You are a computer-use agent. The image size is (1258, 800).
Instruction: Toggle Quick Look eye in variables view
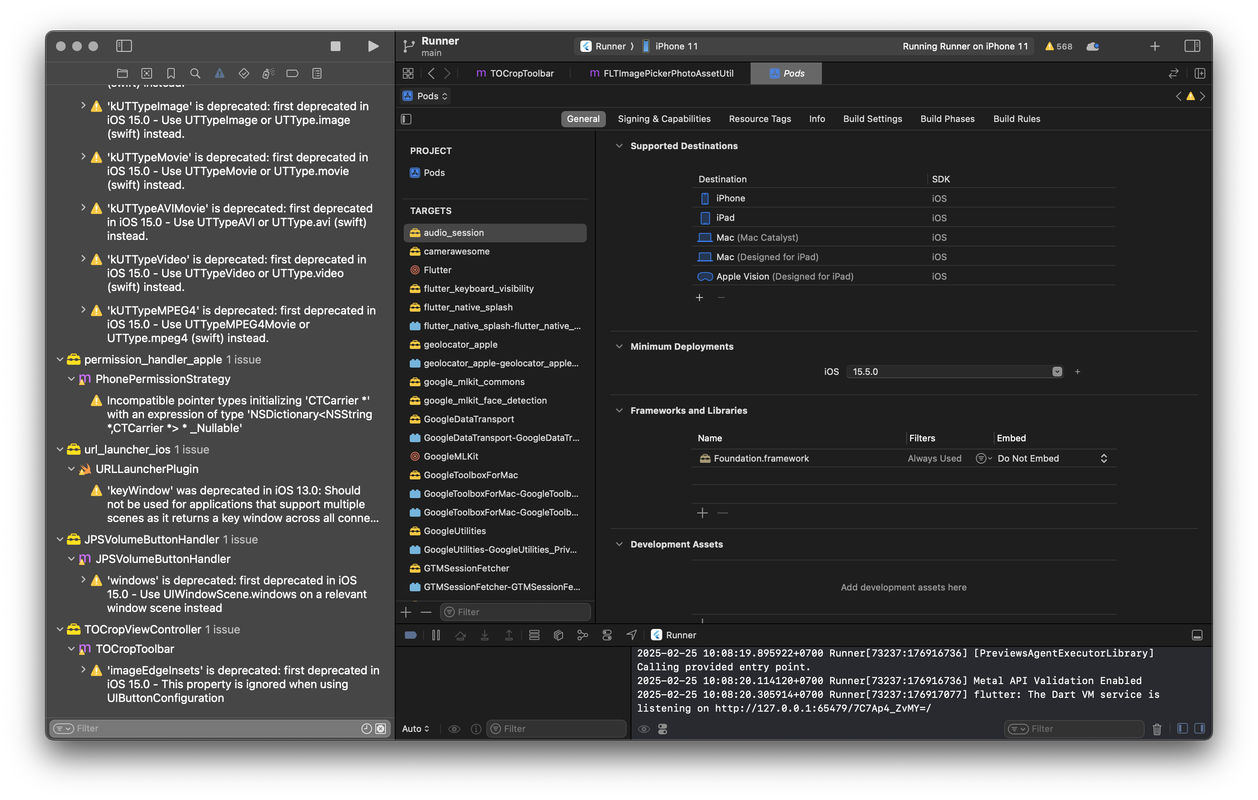click(x=454, y=729)
